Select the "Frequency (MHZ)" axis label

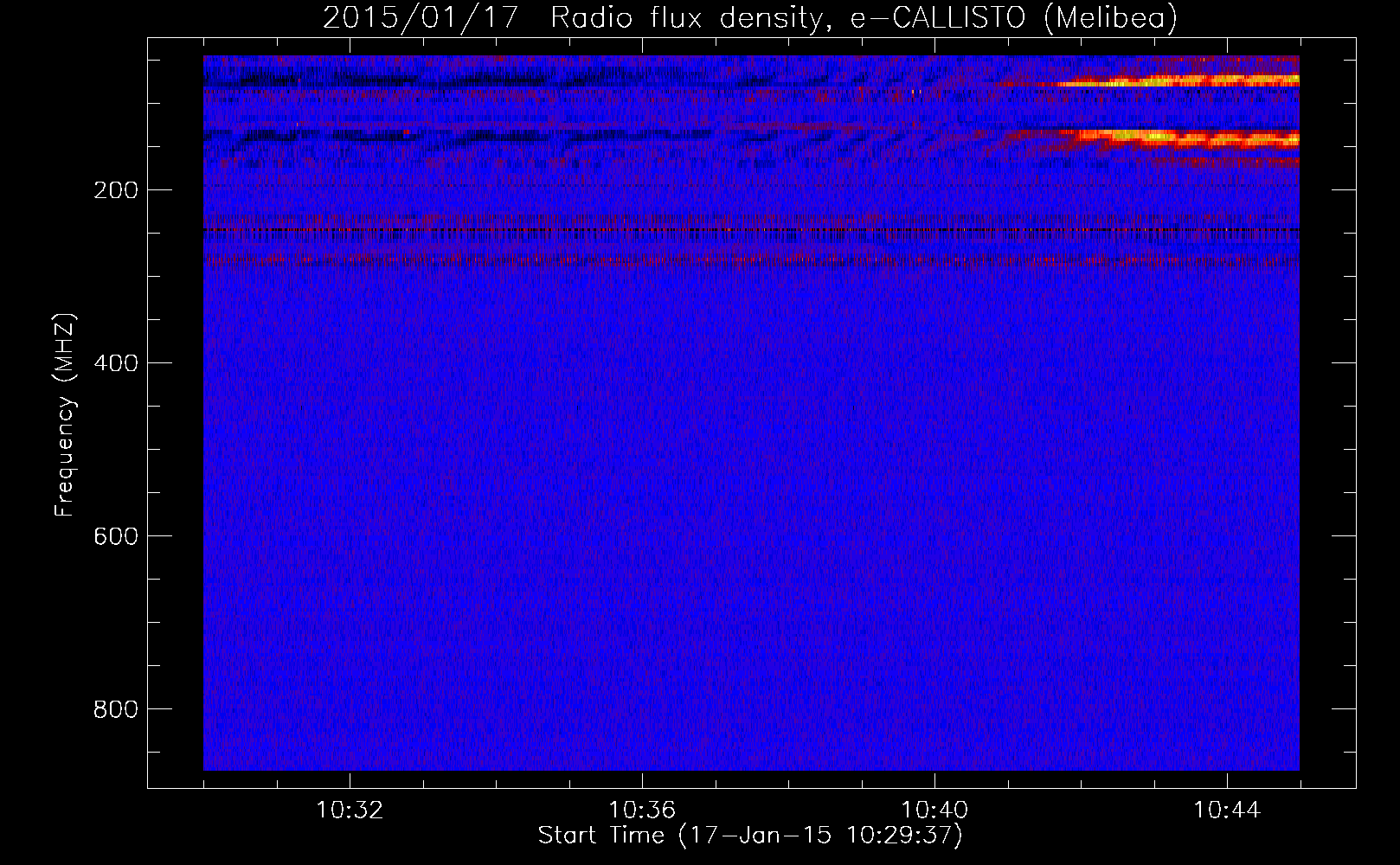[65, 415]
